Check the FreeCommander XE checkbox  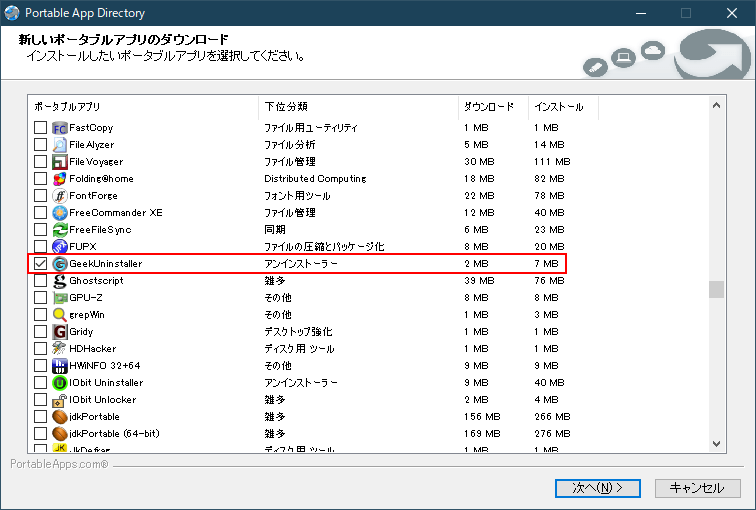[40, 213]
